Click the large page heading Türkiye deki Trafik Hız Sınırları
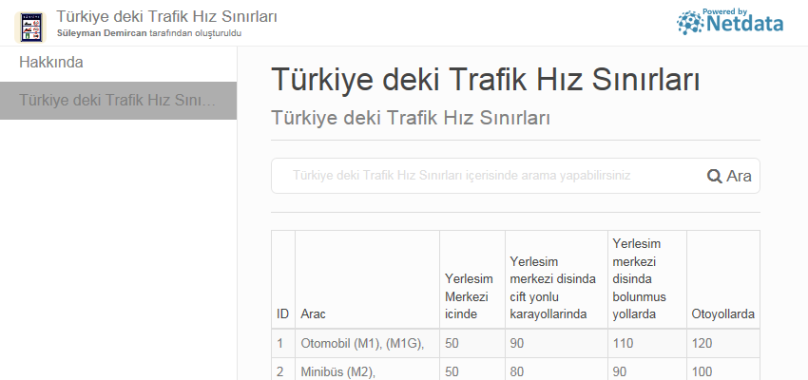The height and width of the screenshot is (380, 808). (485, 80)
